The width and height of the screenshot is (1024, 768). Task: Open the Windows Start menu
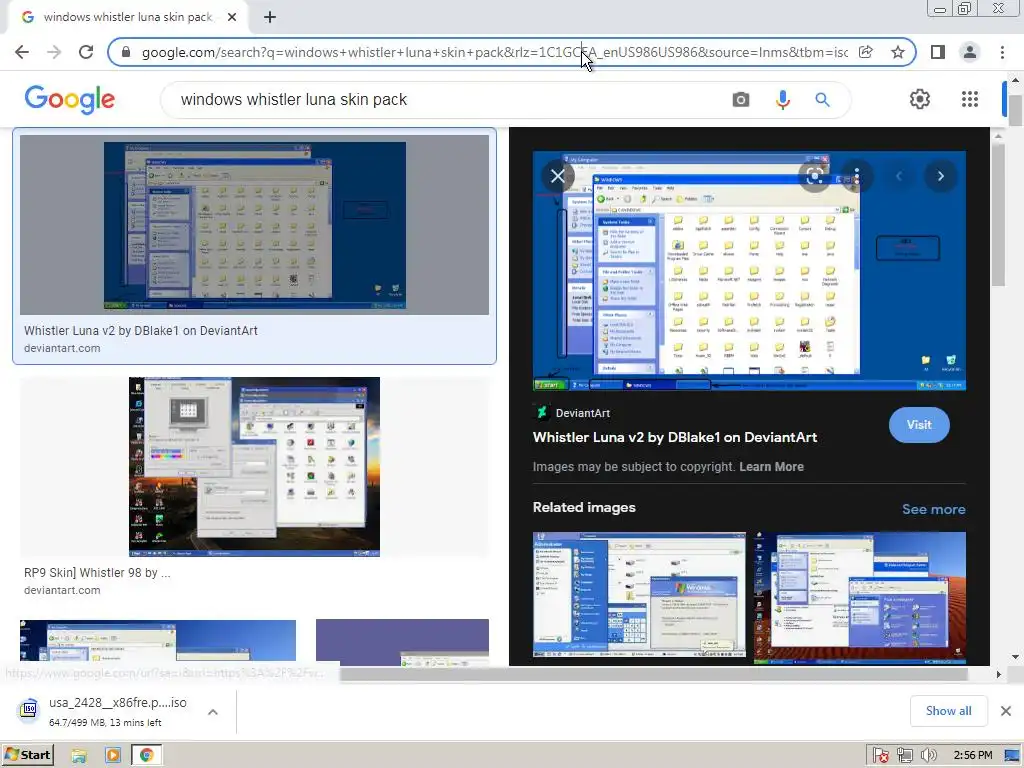pyautogui.click(x=27, y=755)
